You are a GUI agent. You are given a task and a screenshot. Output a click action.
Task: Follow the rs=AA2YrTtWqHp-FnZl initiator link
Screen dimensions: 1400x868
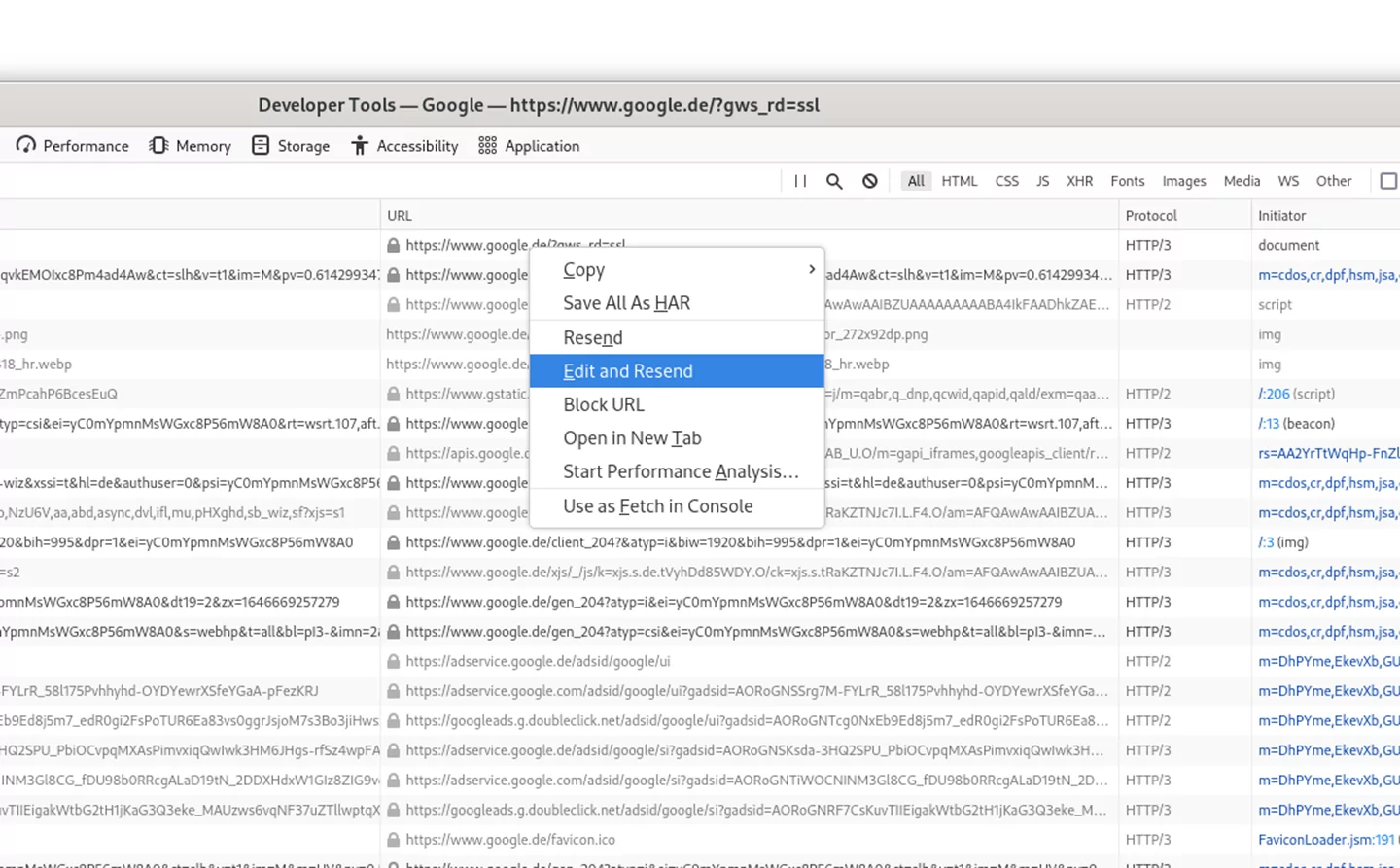tap(1329, 453)
